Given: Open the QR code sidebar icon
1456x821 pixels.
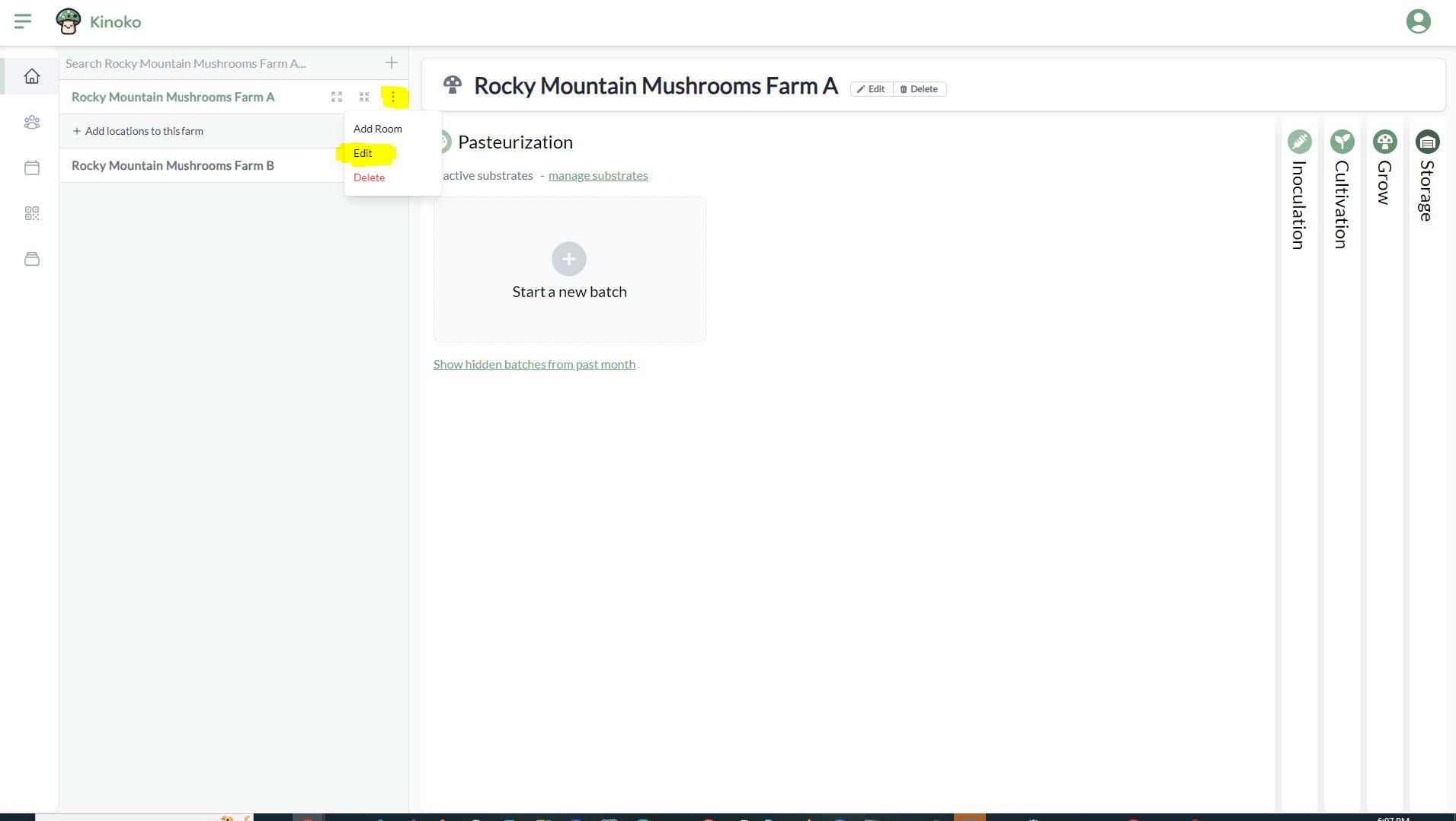Looking at the screenshot, I should [x=32, y=213].
